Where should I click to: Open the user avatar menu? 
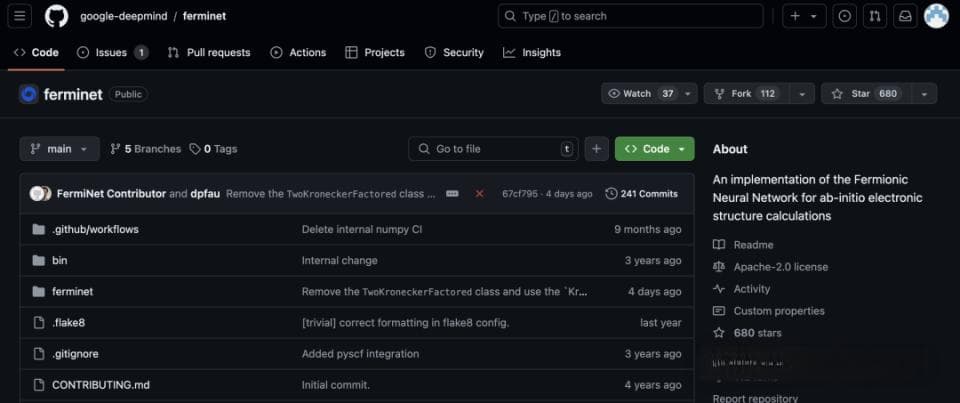[936, 16]
